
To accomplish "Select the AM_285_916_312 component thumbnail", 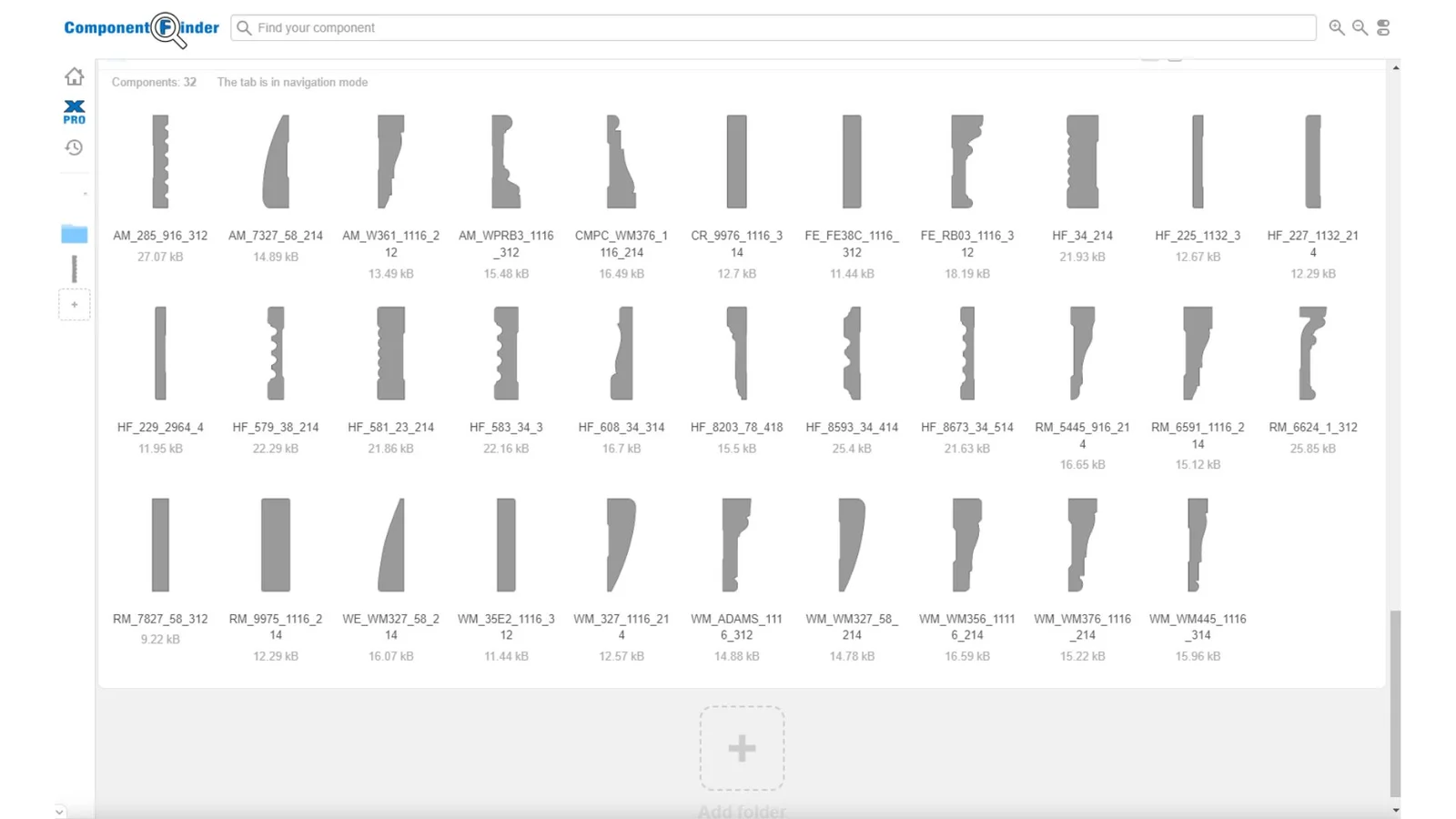I will pyautogui.click(x=160, y=162).
